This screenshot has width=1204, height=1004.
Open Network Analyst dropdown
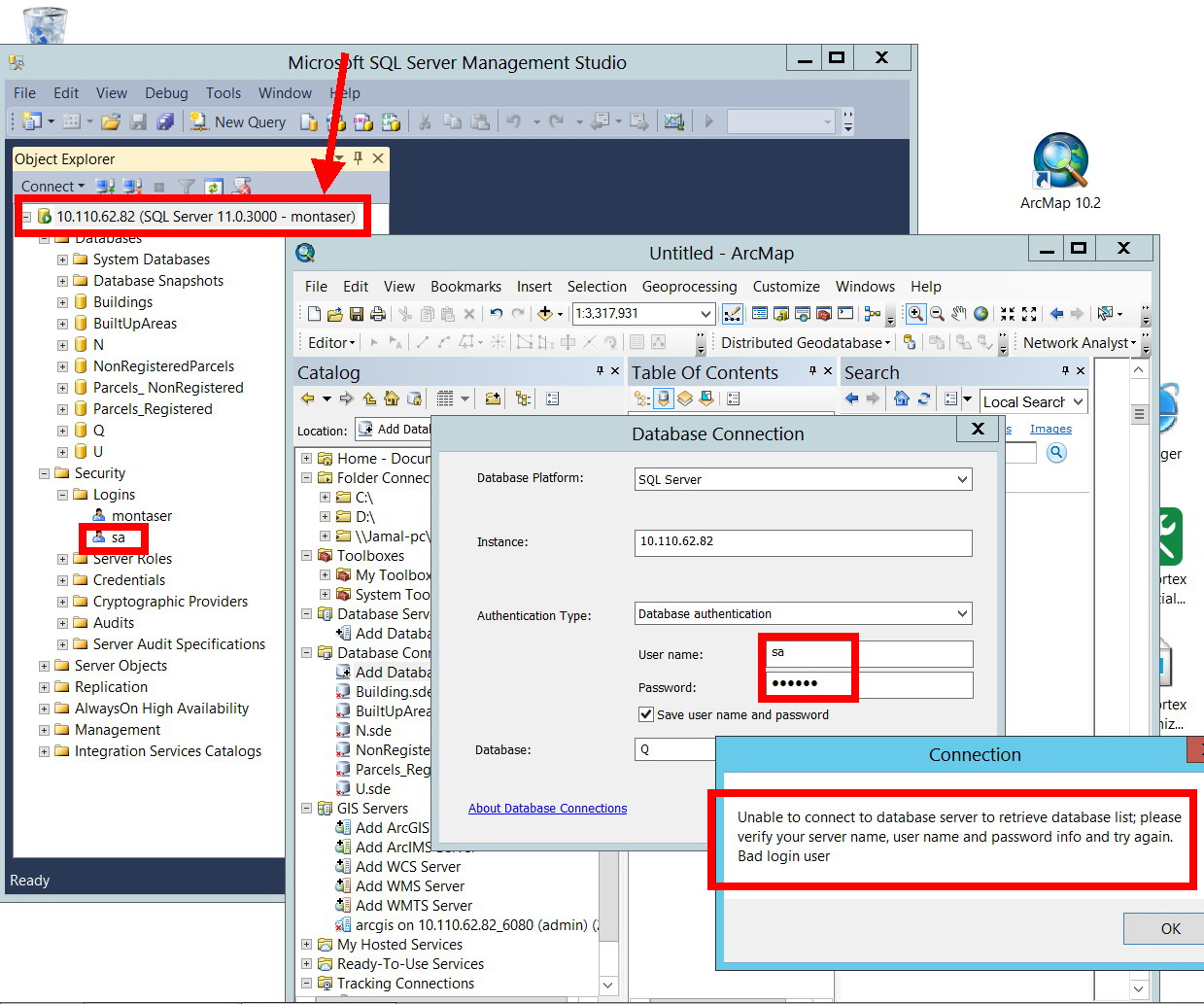point(1080,343)
